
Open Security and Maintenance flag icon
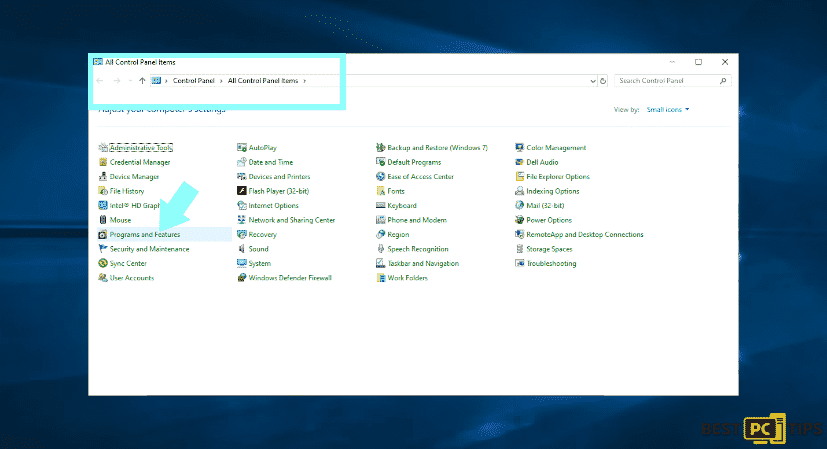click(103, 249)
